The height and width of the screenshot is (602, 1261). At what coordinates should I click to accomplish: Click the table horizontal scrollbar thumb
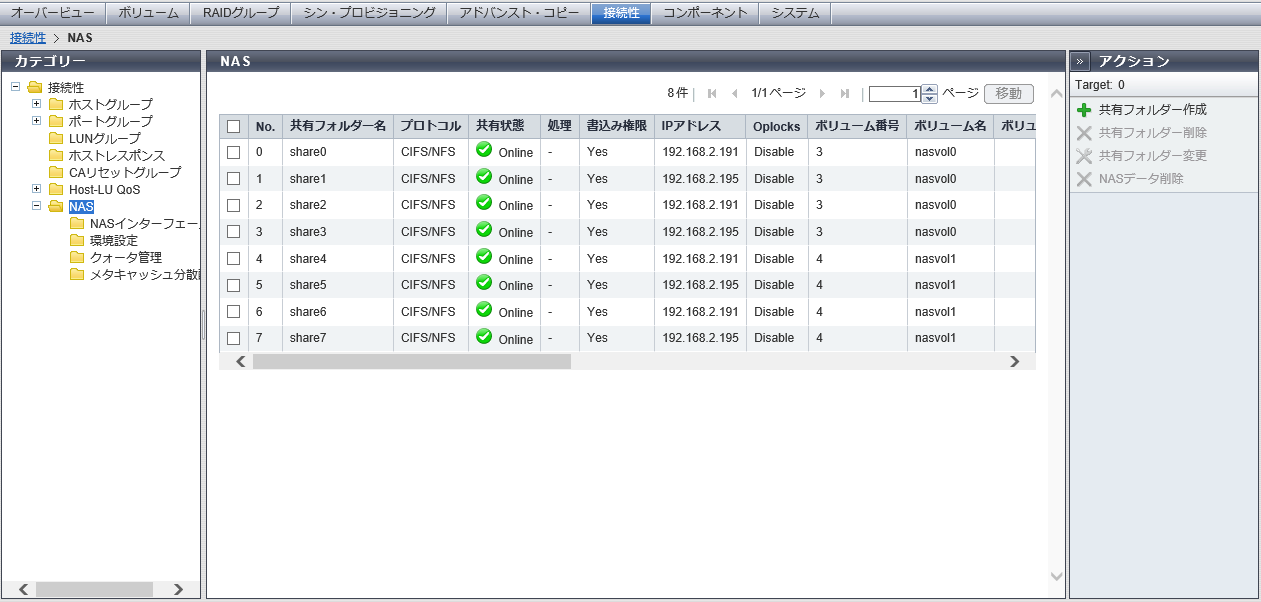[x=411, y=362]
